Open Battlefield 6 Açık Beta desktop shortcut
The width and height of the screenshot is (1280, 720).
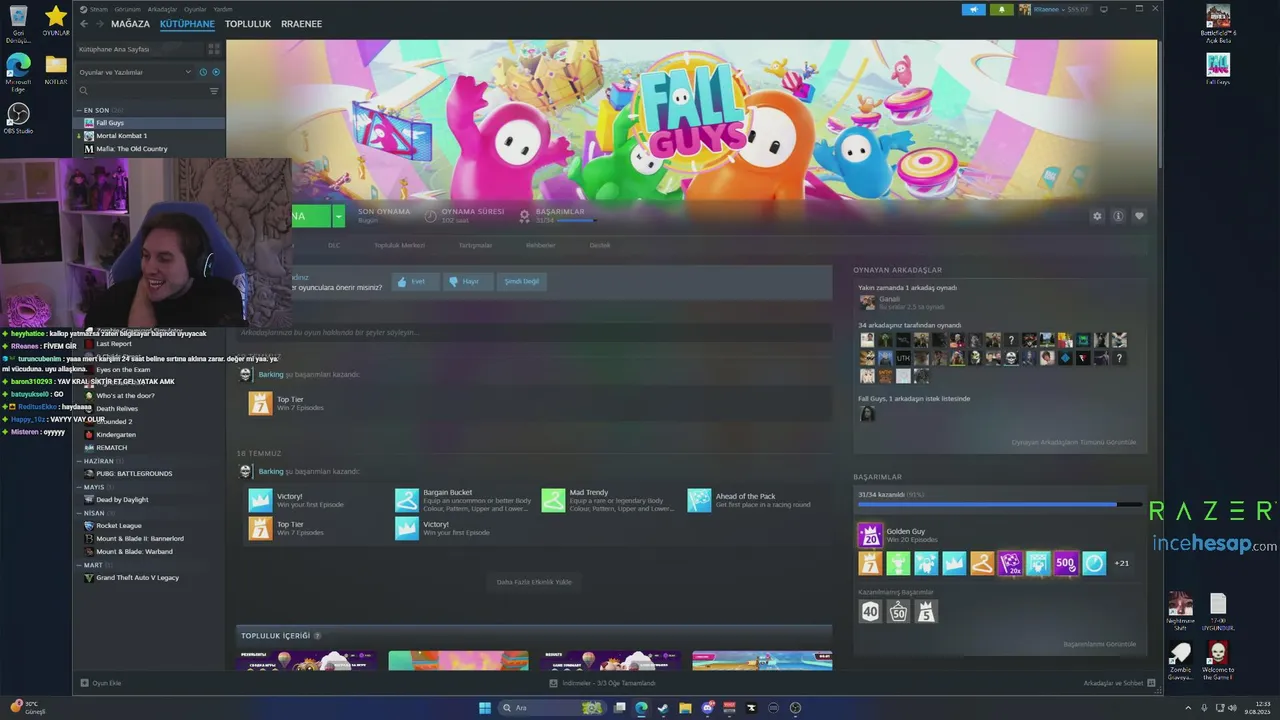coord(1218,21)
